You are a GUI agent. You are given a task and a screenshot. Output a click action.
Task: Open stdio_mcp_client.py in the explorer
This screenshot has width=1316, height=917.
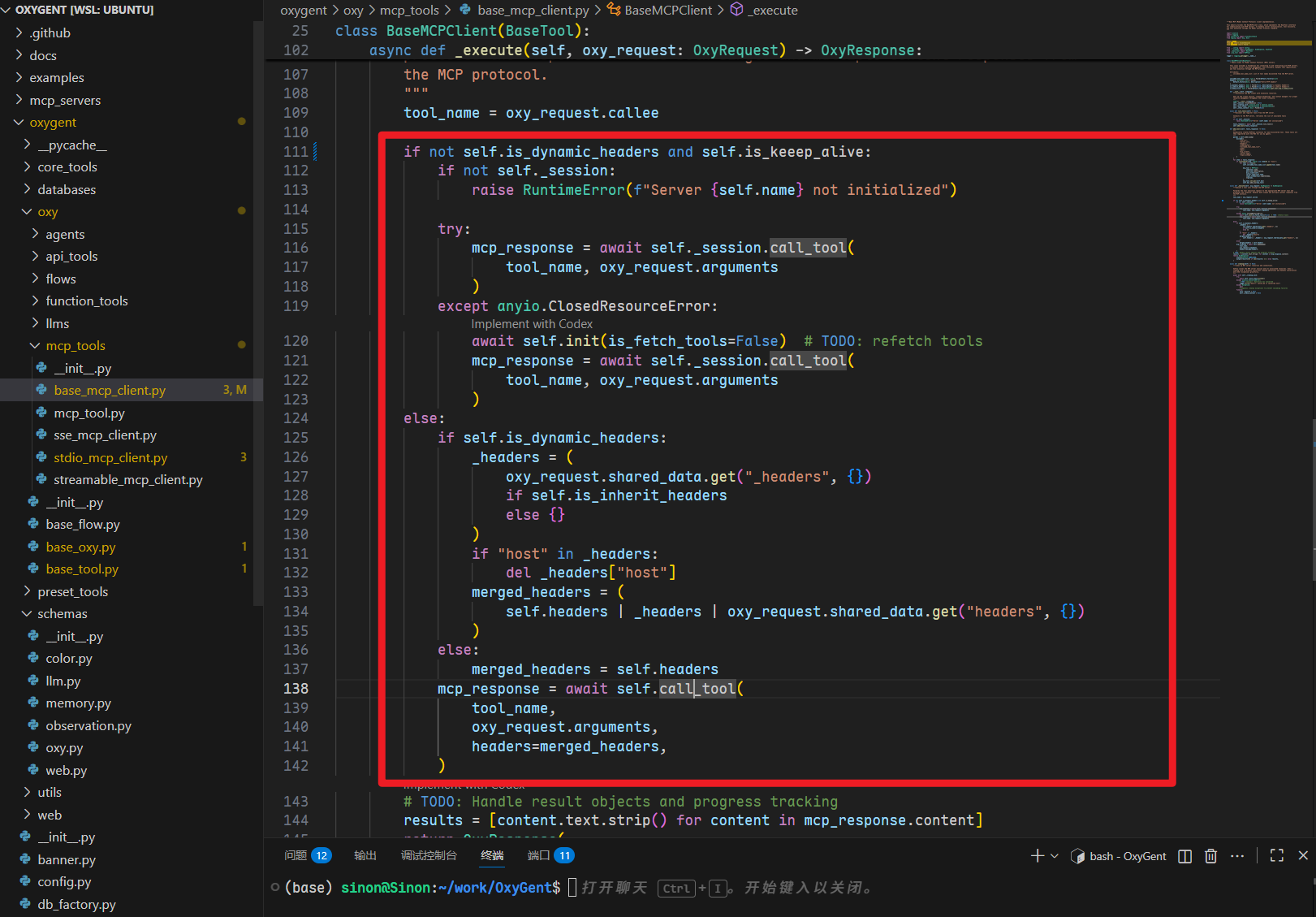coord(110,458)
